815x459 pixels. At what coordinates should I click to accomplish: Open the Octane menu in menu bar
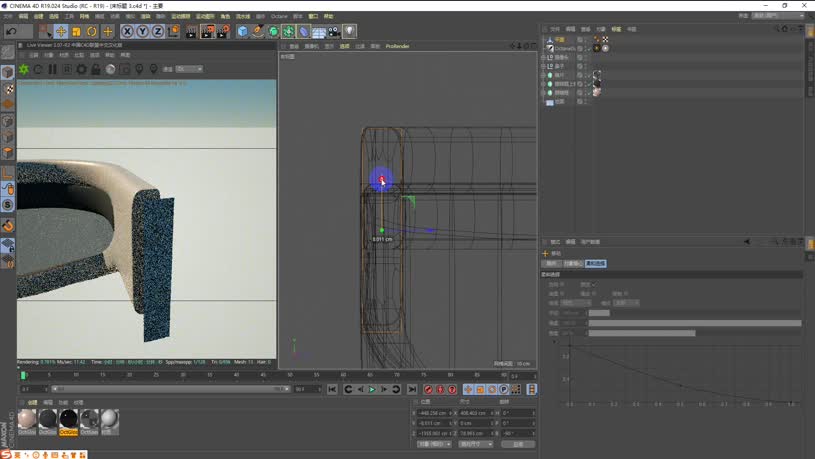click(x=279, y=17)
